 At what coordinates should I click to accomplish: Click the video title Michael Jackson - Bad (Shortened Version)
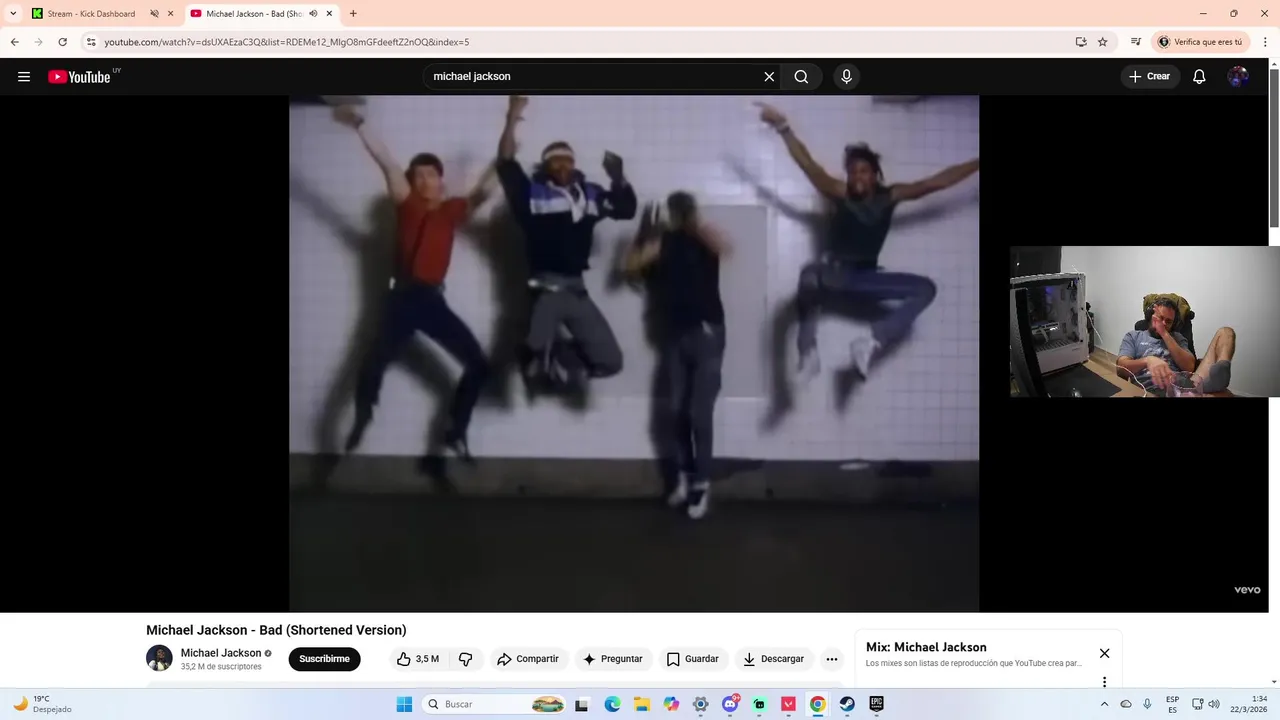tap(276, 630)
